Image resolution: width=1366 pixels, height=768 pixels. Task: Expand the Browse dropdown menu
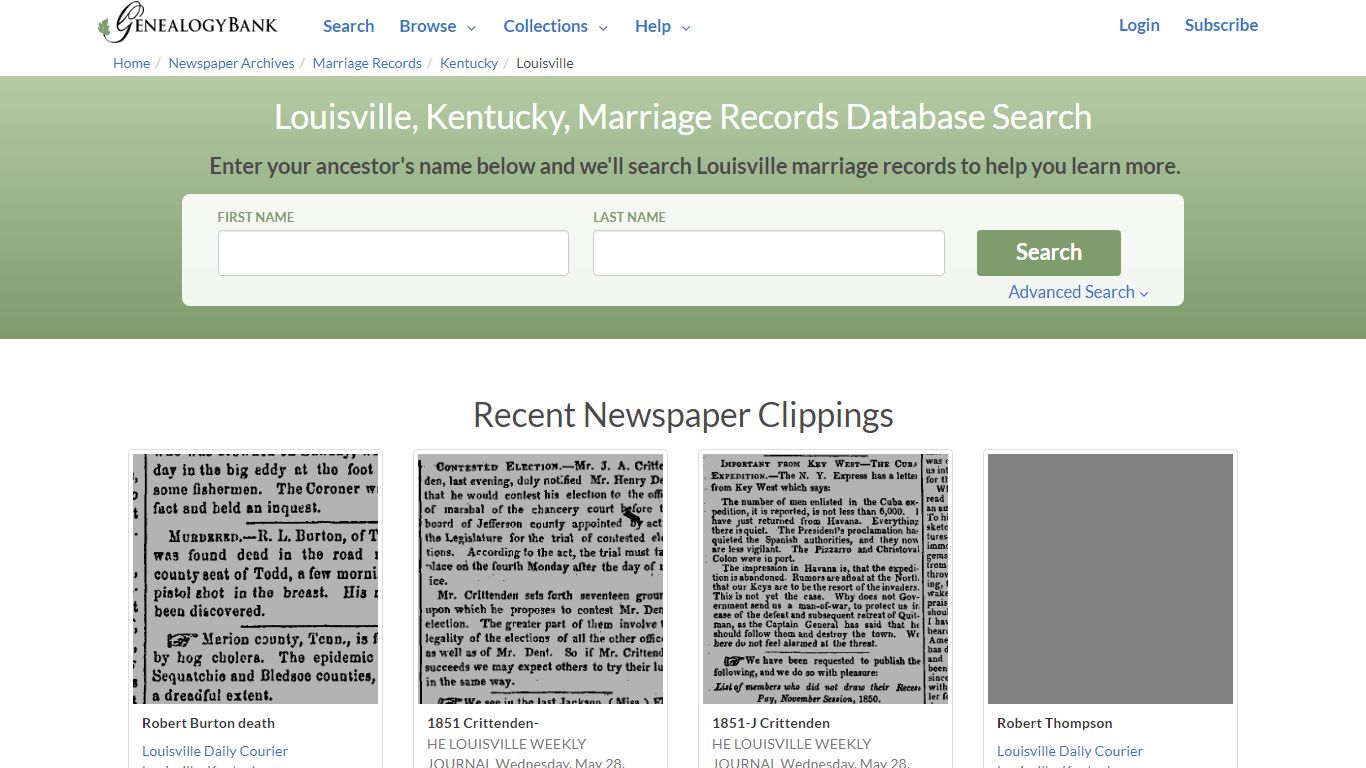coord(438,26)
